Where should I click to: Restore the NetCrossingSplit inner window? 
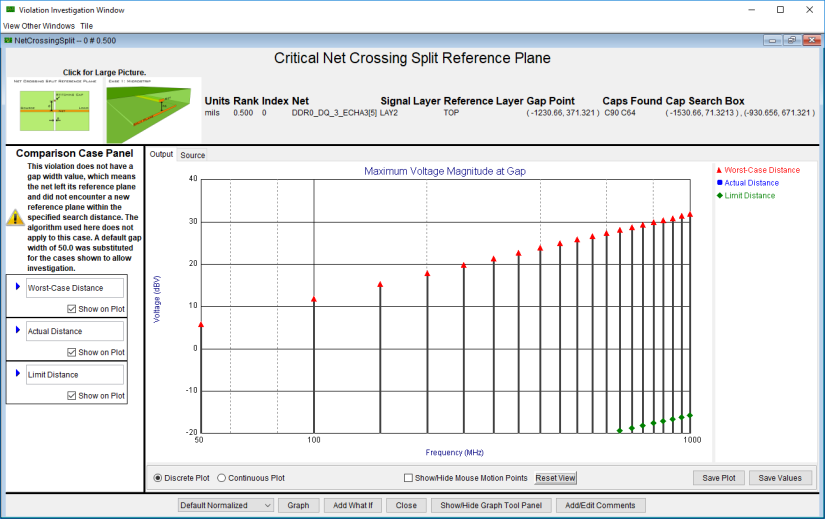[791, 40]
